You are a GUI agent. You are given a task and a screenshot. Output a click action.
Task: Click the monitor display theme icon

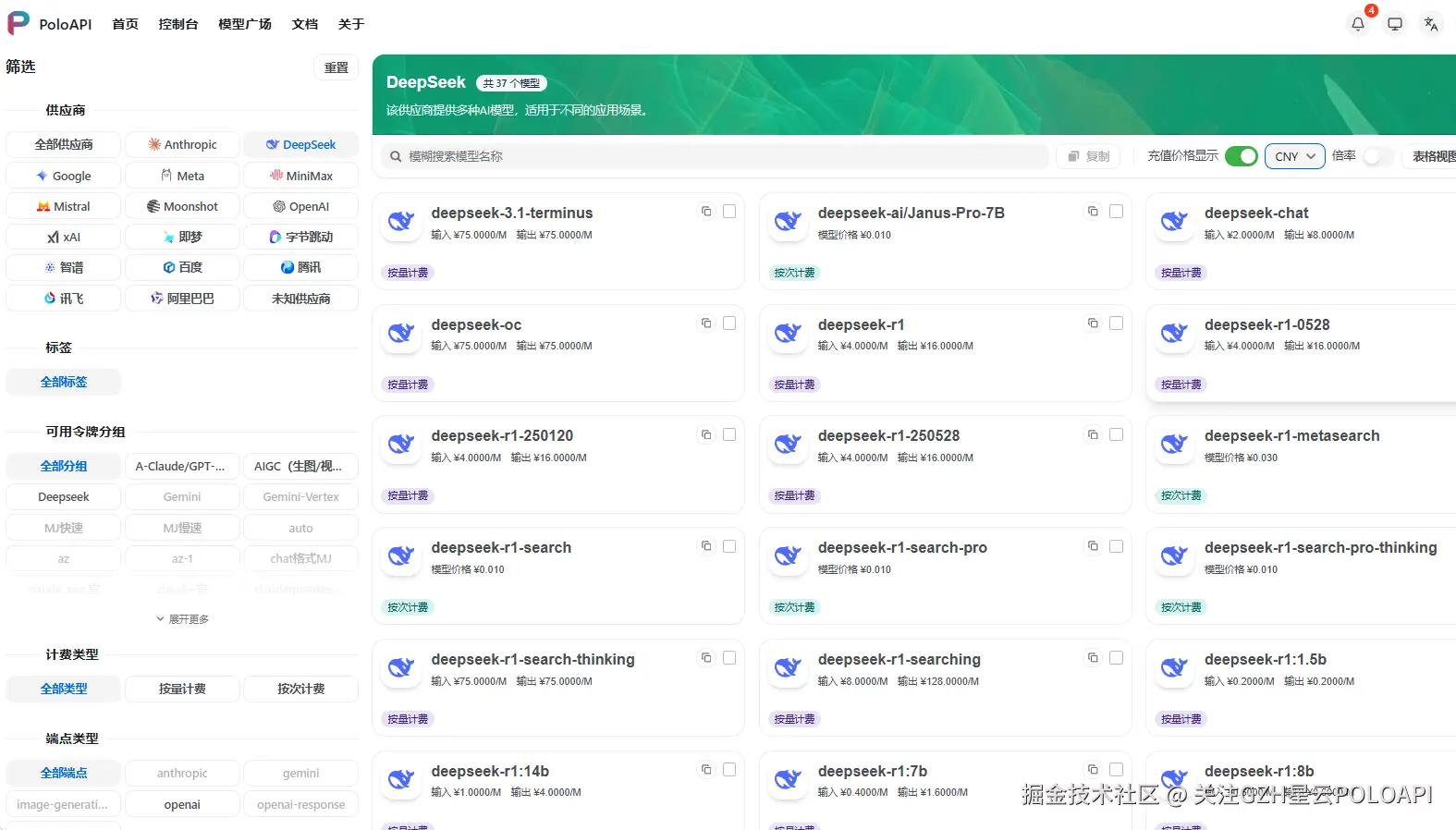[1395, 24]
